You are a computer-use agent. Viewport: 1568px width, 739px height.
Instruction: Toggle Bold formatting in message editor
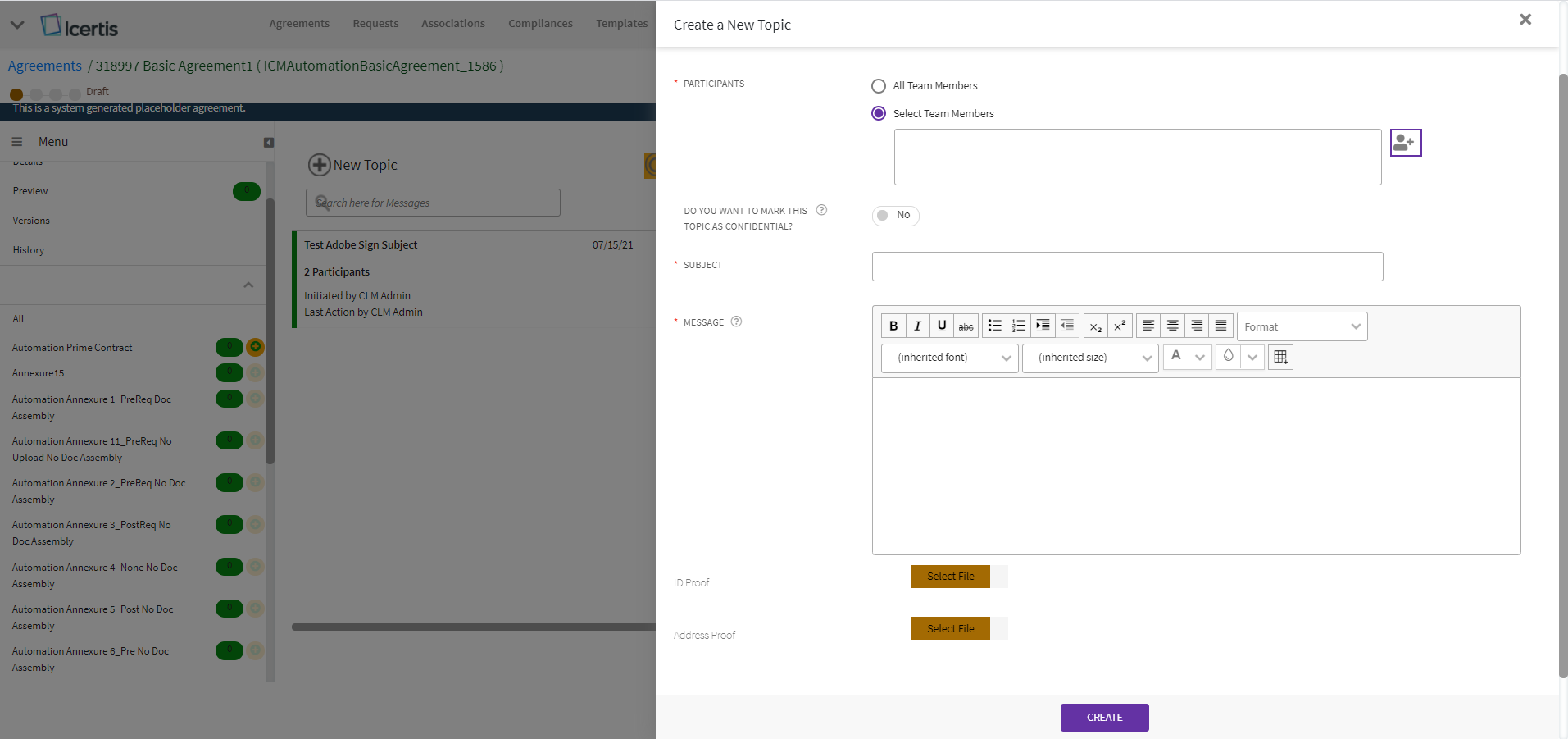click(893, 326)
